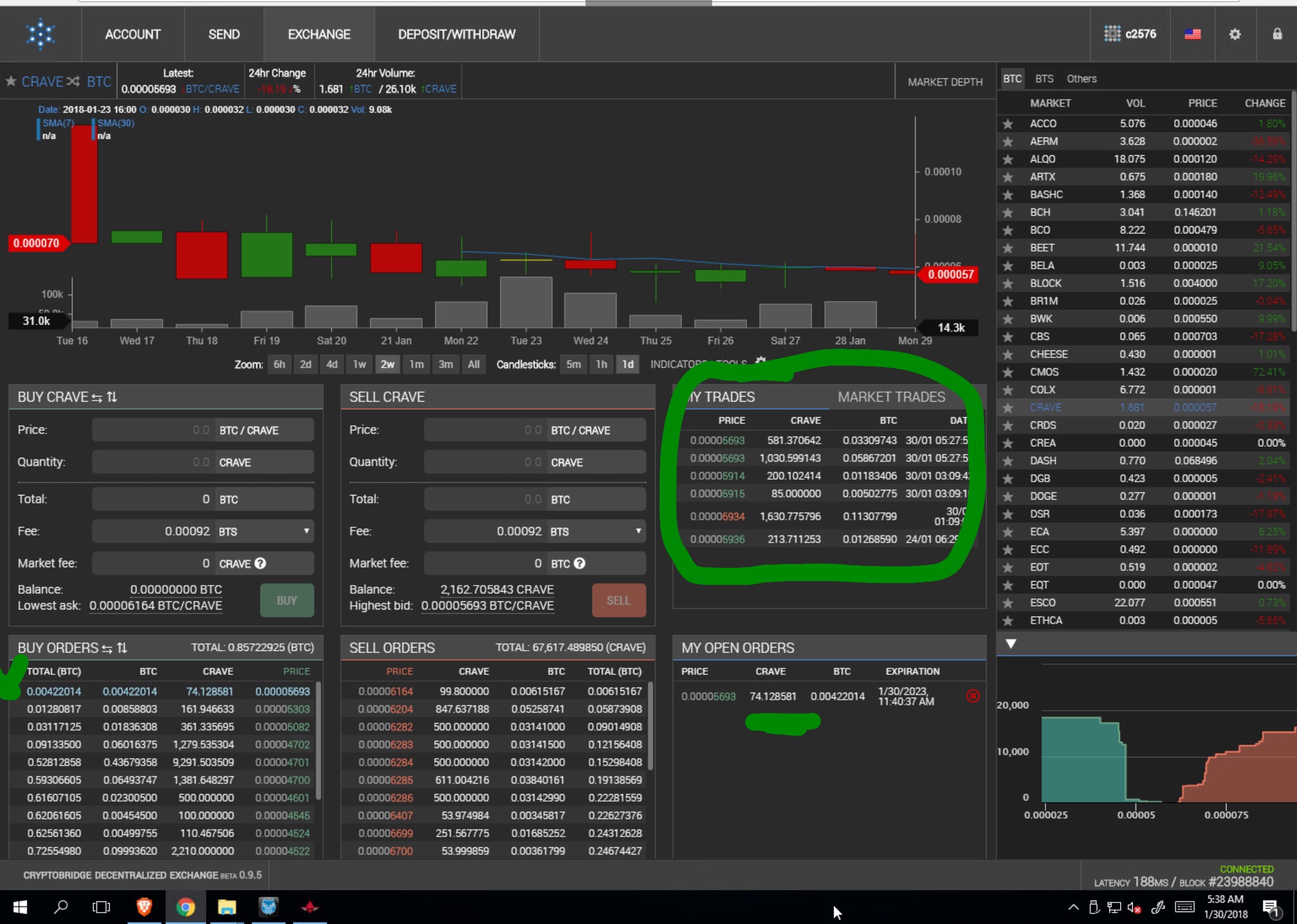This screenshot has height=924, width=1297.
Task: Show CRAVE market fee help icon
Action: point(260,563)
